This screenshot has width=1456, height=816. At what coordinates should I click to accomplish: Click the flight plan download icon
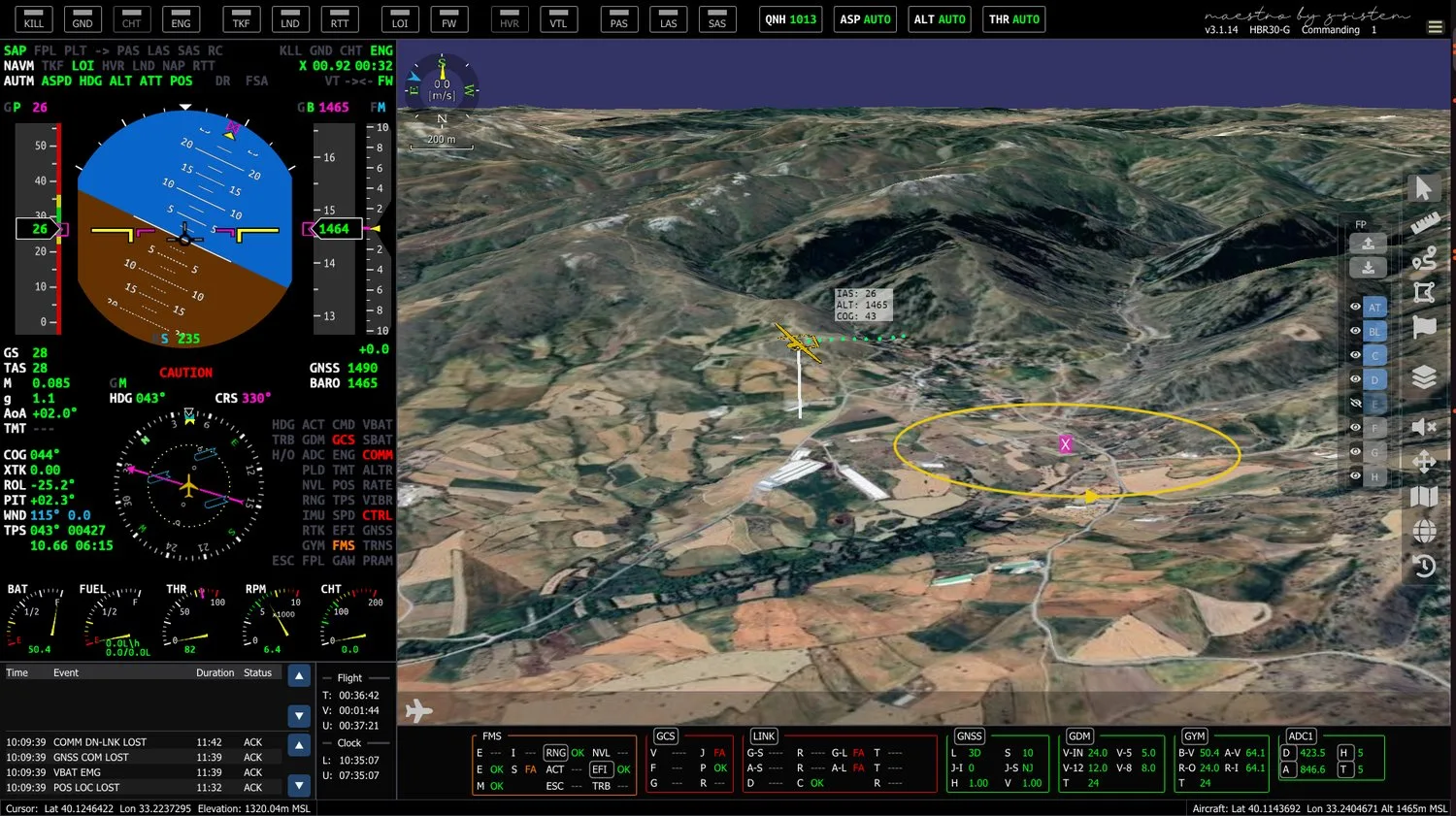pyautogui.click(x=1368, y=268)
